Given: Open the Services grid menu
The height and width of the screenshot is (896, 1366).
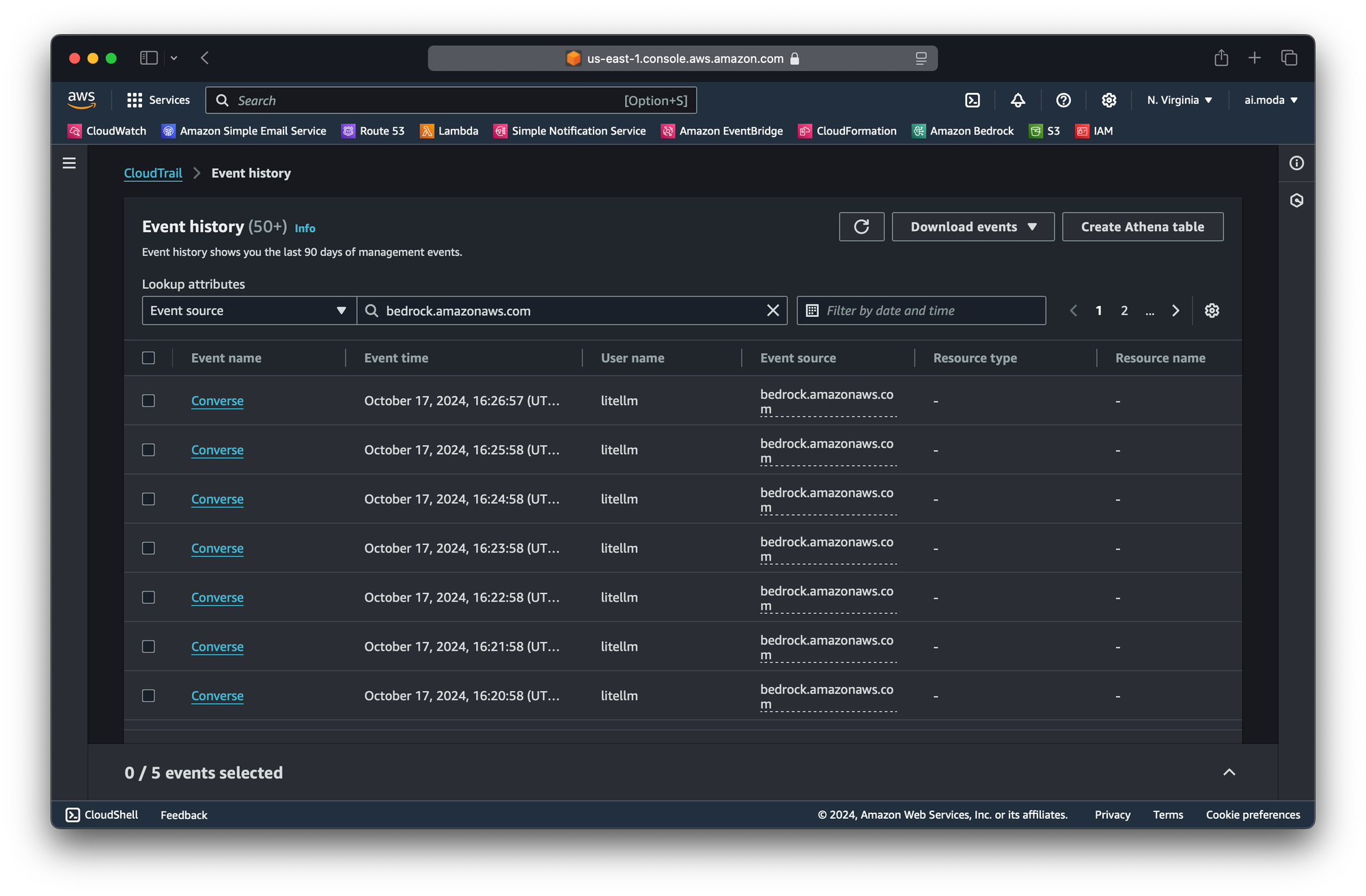Looking at the screenshot, I should point(158,100).
